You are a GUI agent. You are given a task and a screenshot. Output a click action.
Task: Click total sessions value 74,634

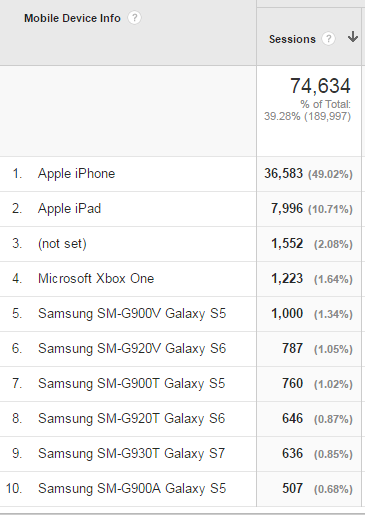[320, 86]
